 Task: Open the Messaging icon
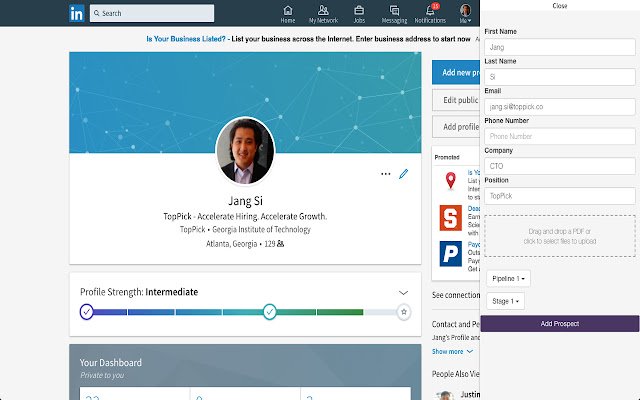coord(394,14)
